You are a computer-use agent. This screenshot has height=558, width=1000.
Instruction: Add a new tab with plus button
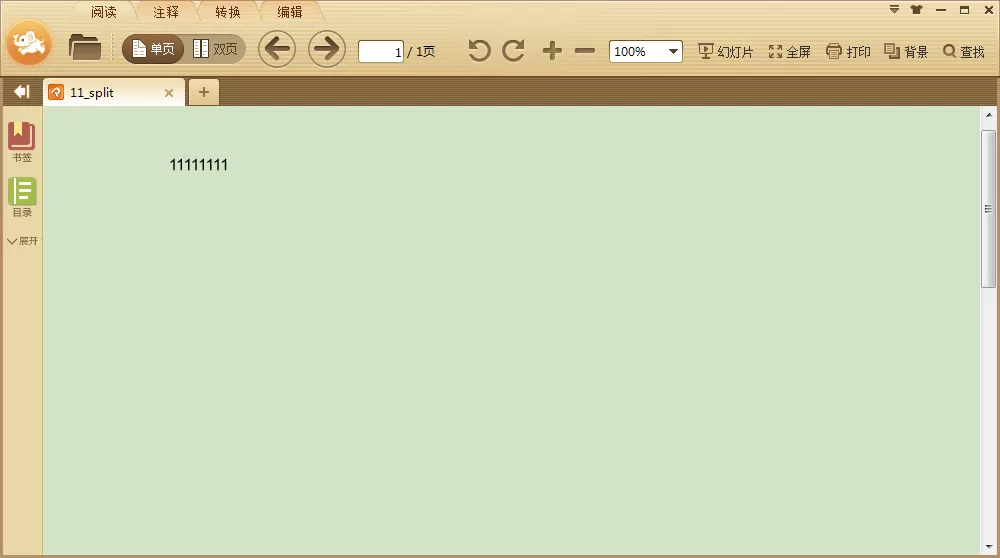click(203, 92)
